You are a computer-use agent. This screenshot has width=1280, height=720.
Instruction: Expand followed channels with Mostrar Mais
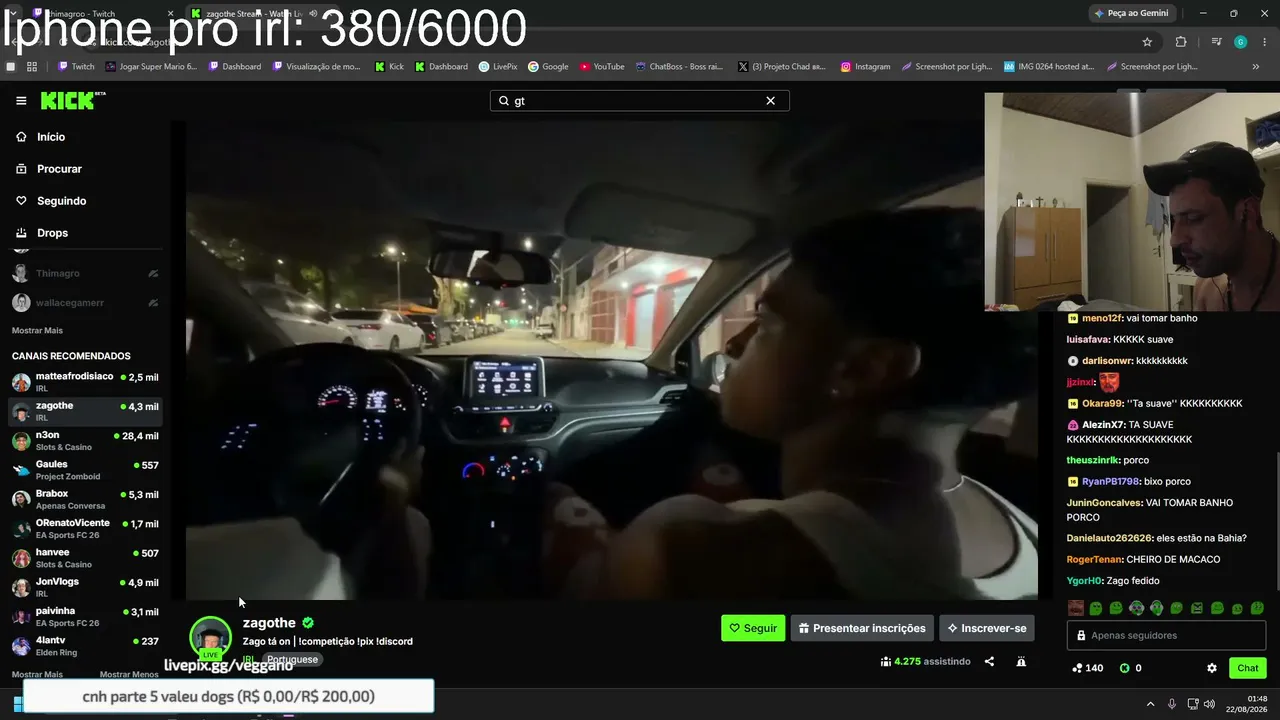(x=37, y=330)
